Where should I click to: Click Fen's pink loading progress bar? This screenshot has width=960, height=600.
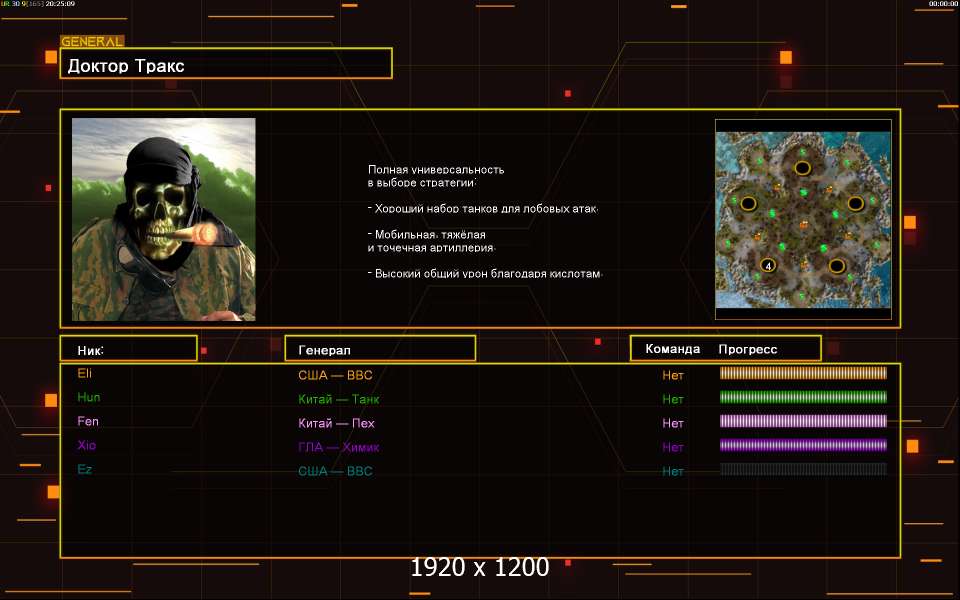[803, 421]
